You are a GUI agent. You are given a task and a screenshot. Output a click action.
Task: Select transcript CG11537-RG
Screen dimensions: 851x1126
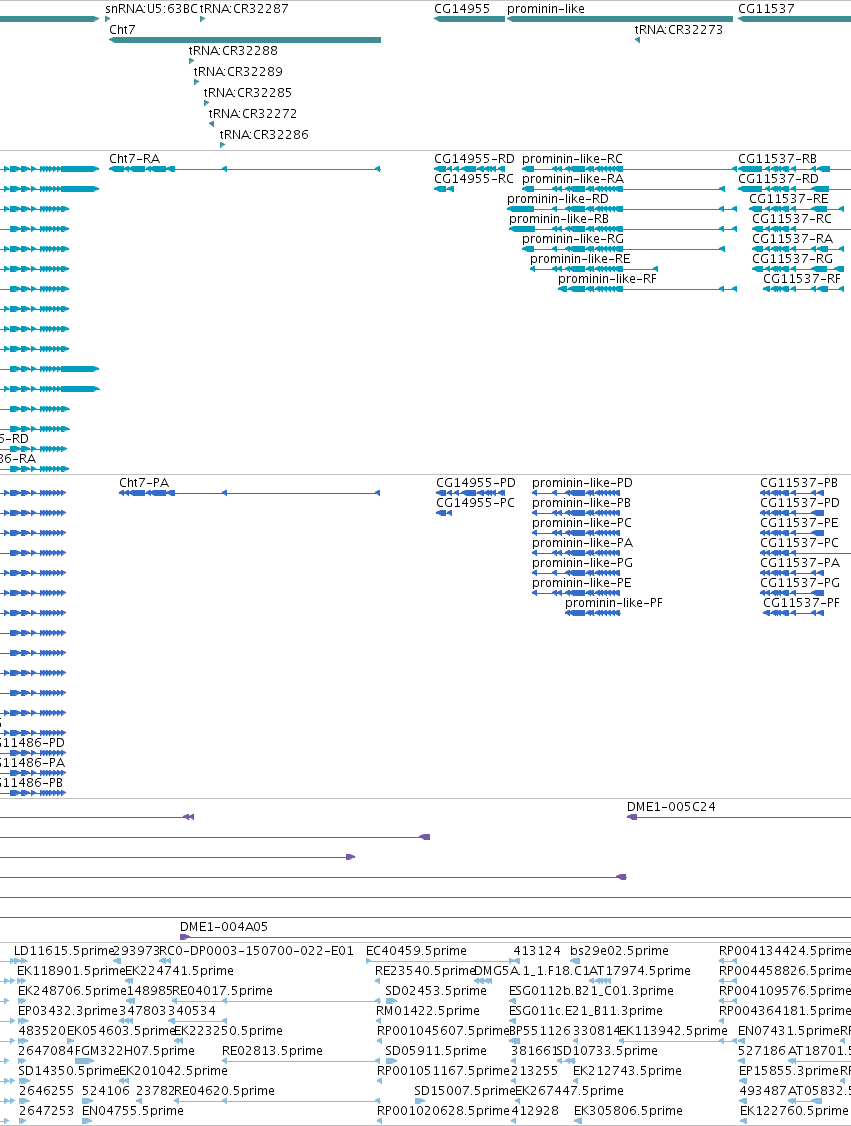click(x=793, y=259)
